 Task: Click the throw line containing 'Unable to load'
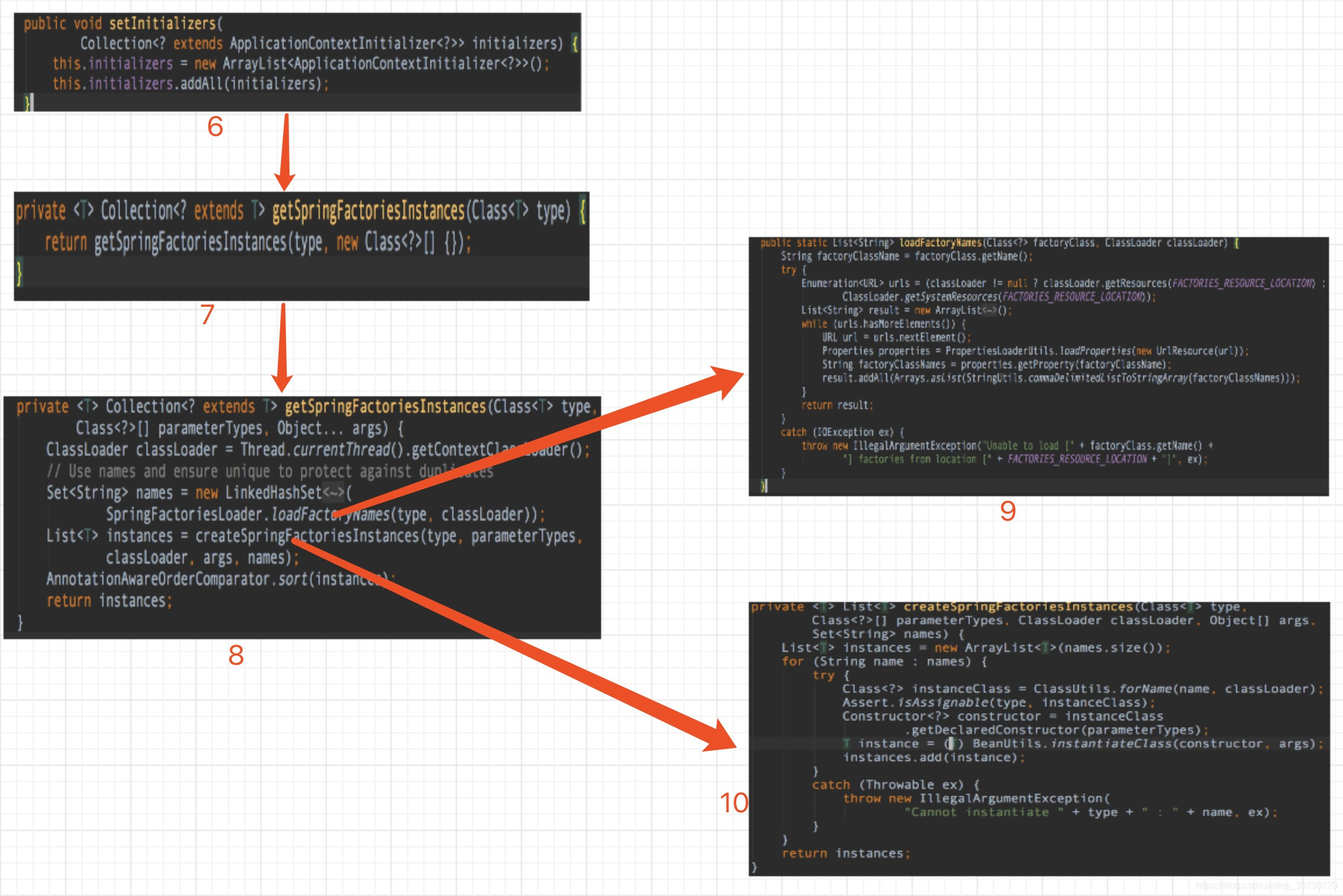pyautogui.click(x=1007, y=446)
